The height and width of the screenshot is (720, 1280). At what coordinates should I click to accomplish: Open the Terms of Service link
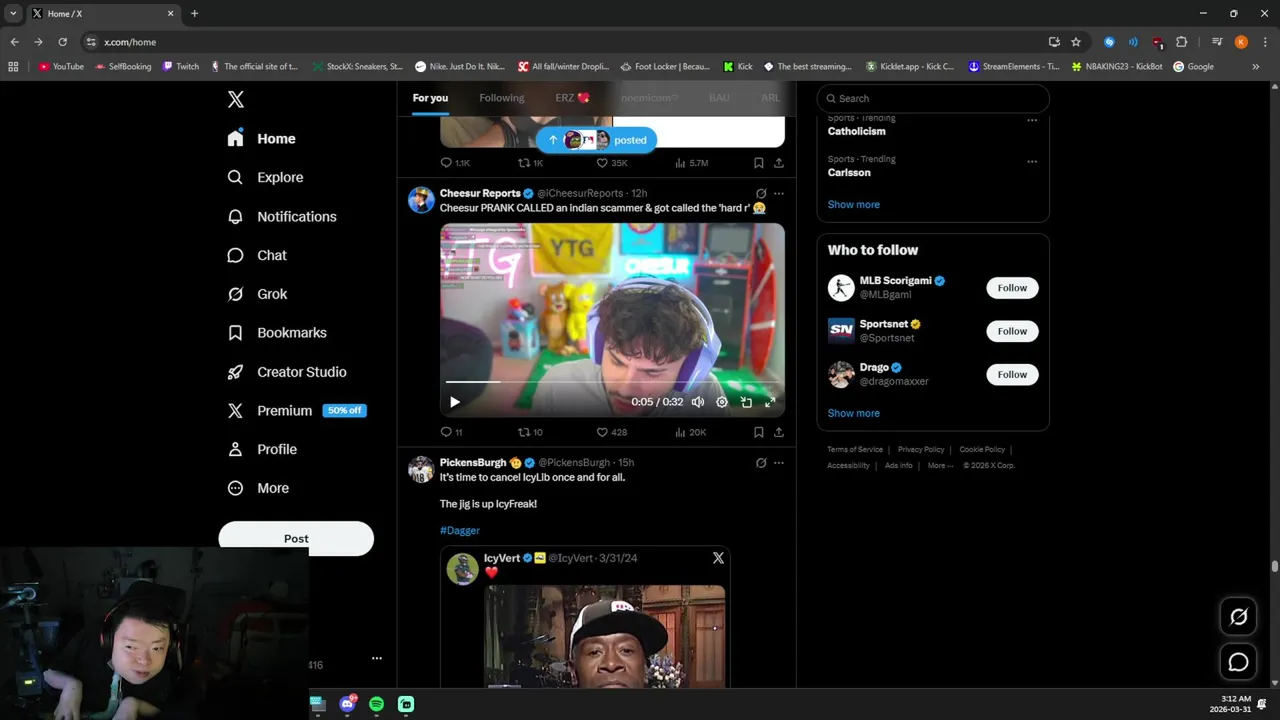(x=855, y=450)
